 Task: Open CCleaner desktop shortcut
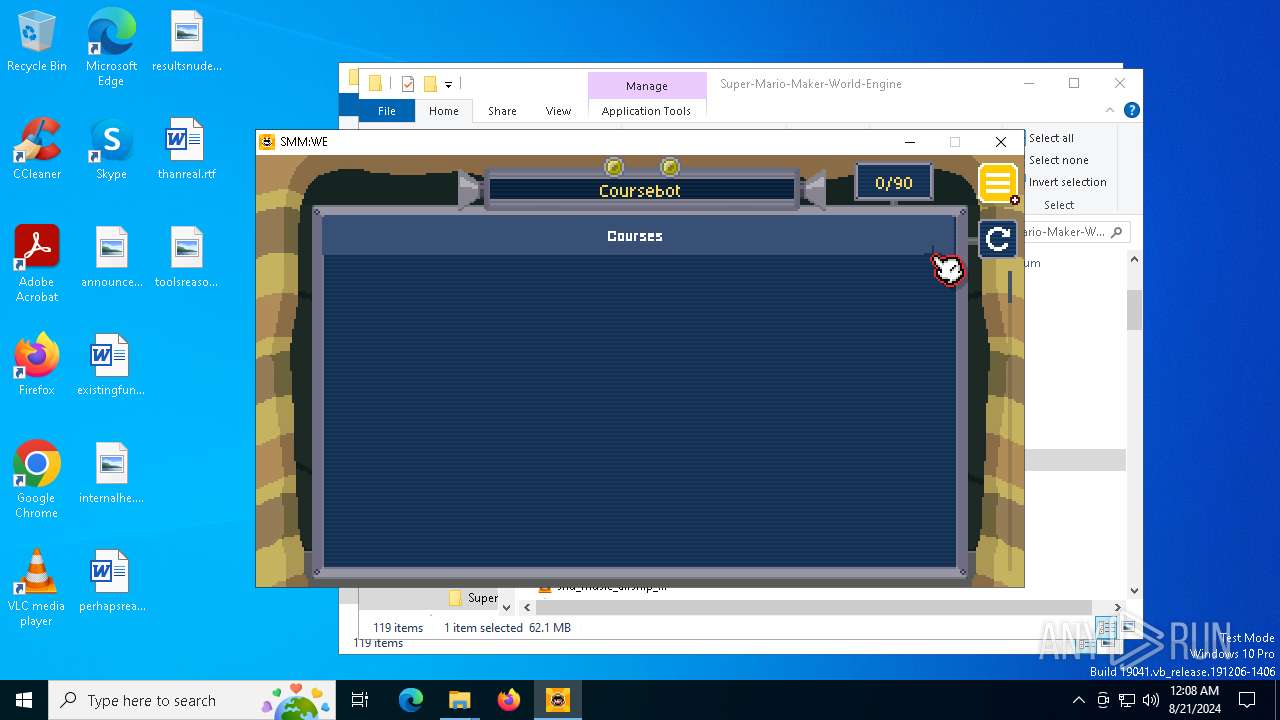[37, 149]
